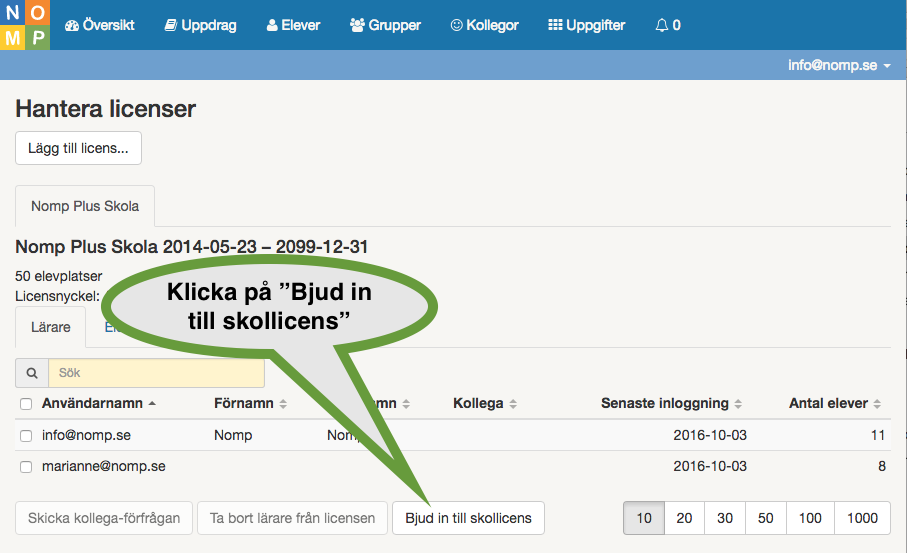The height and width of the screenshot is (553, 907).
Task: Sort by Antal elever column
Action: (835, 403)
